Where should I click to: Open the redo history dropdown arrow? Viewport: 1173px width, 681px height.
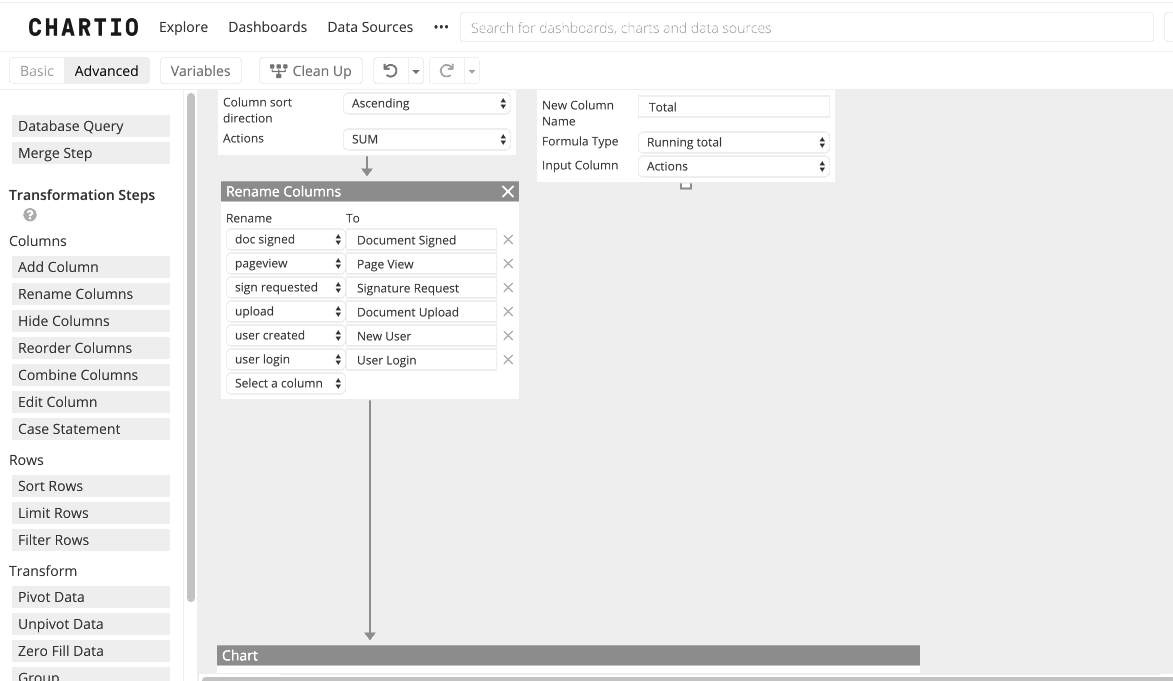tap(472, 71)
